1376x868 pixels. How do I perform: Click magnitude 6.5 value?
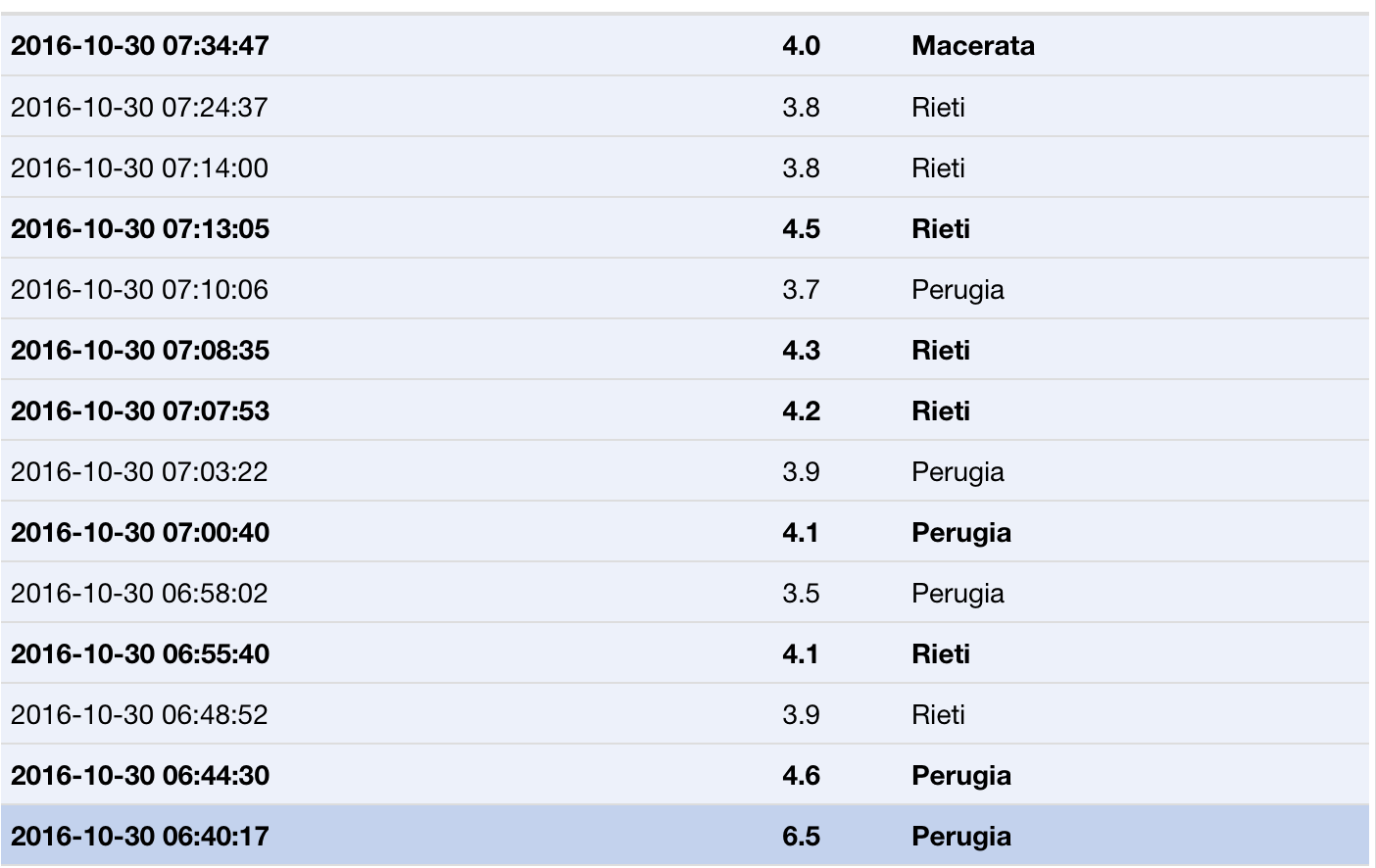[x=801, y=837]
